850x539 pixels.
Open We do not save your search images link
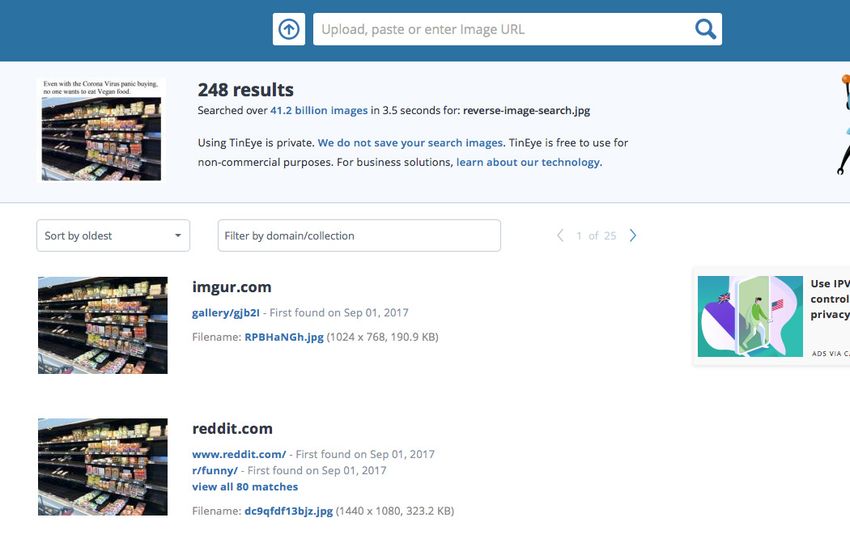pos(411,143)
